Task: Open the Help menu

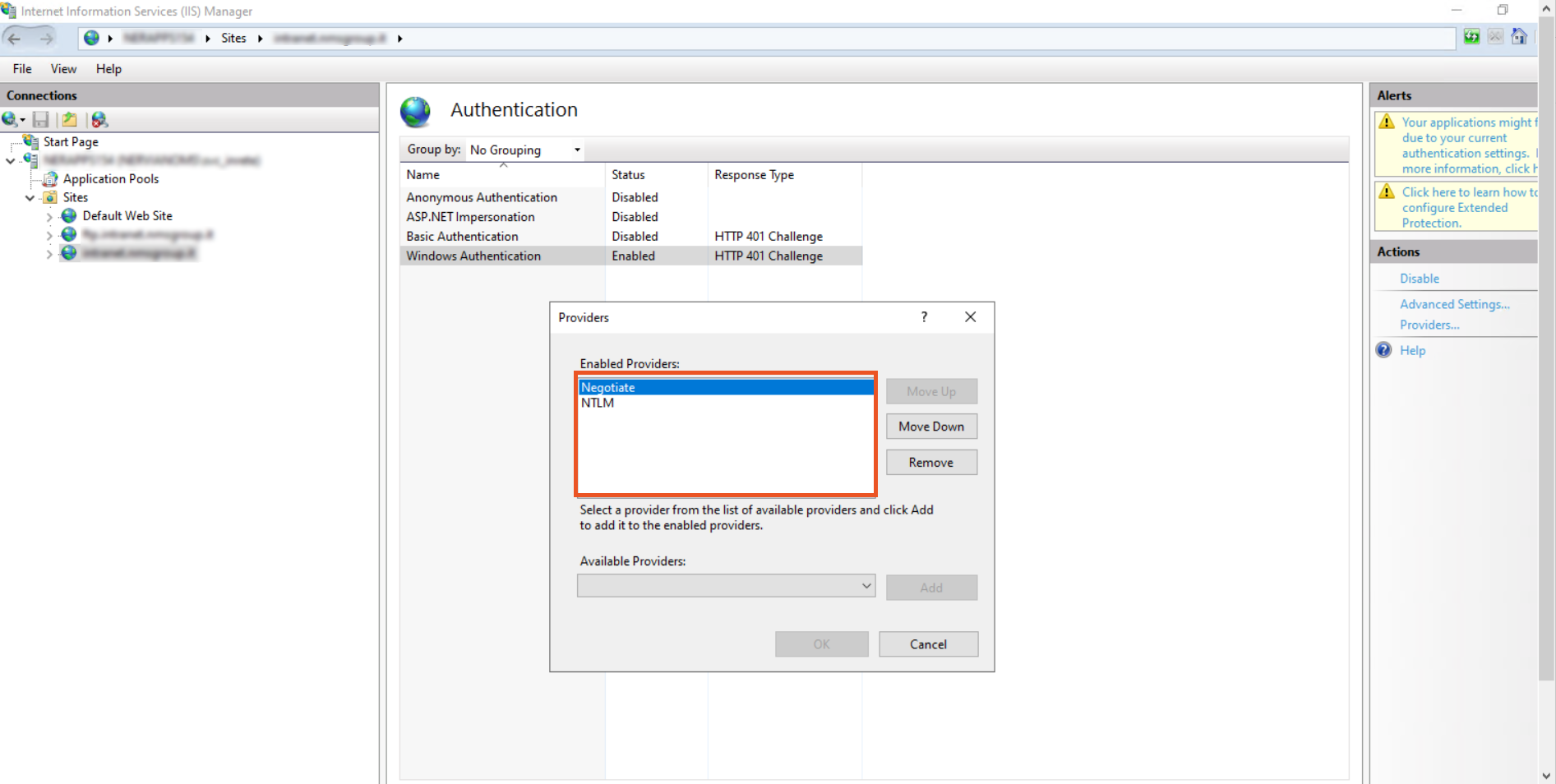Action: [x=109, y=69]
